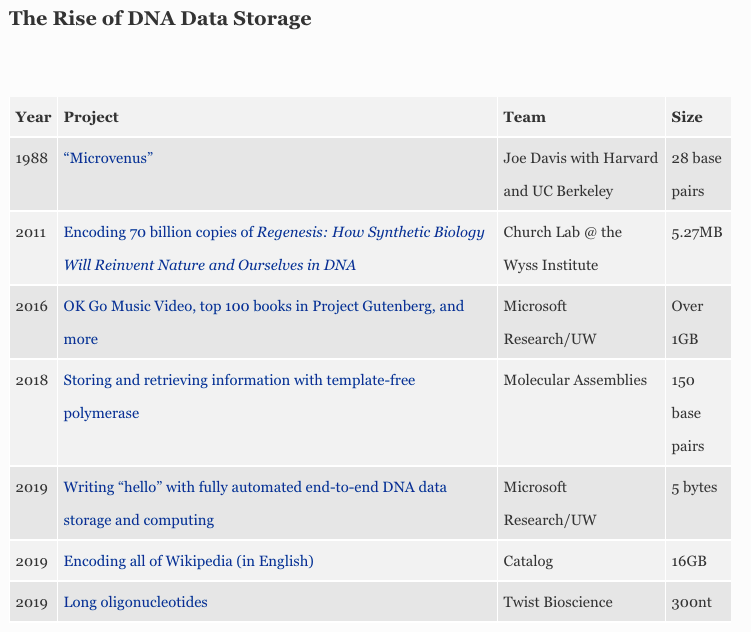Select the 1988 year cell
The height and width of the screenshot is (632, 751).
[32, 158]
